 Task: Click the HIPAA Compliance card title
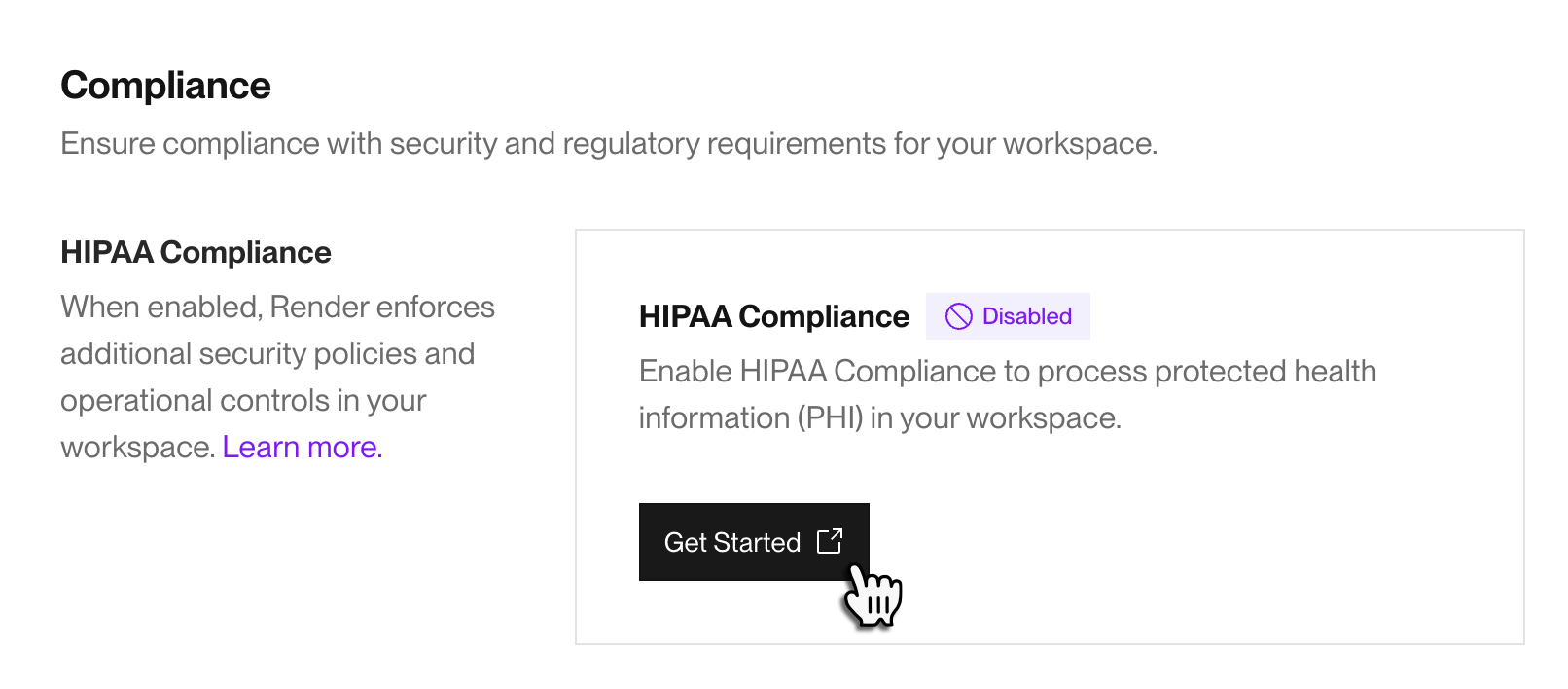pyautogui.click(x=773, y=315)
